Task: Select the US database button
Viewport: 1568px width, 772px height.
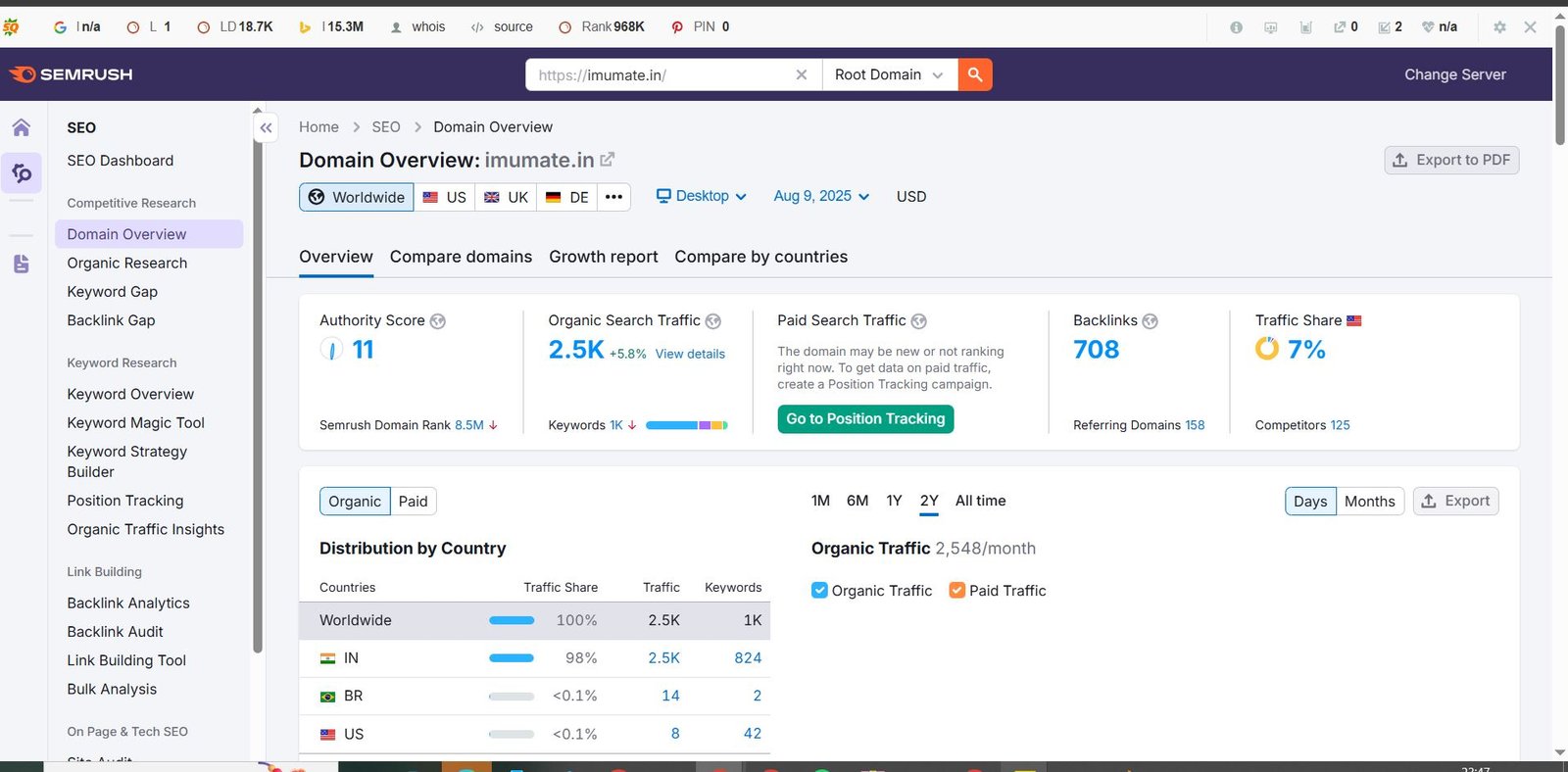Action: tap(445, 197)
